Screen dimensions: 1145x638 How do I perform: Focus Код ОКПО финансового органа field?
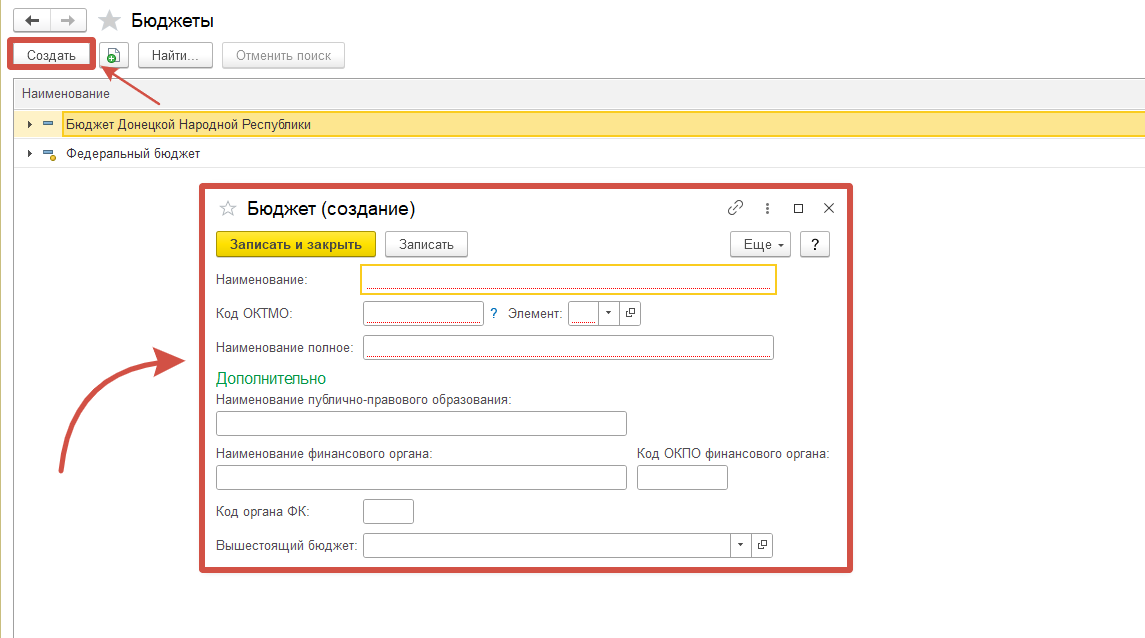coord(682,477)
